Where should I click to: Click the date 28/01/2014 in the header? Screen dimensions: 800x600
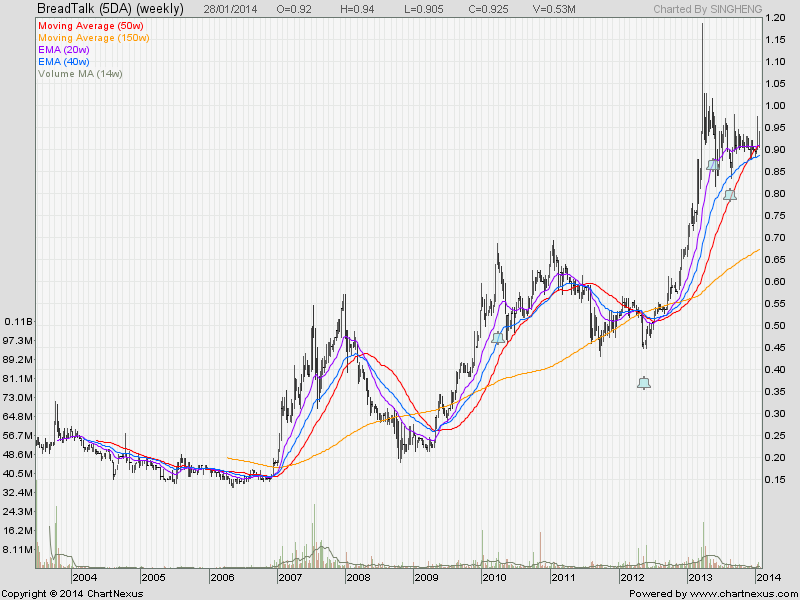click(231, 9)
